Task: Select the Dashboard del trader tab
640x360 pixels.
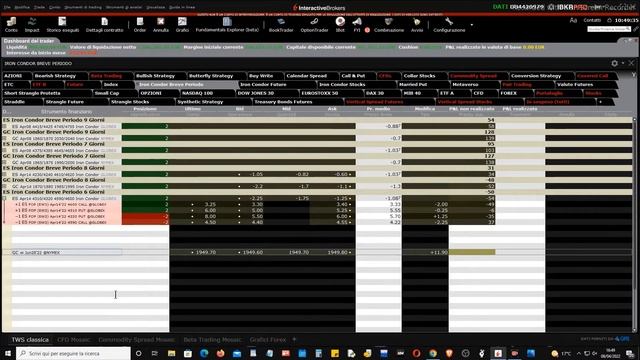Action: click(x=29, y=41)
